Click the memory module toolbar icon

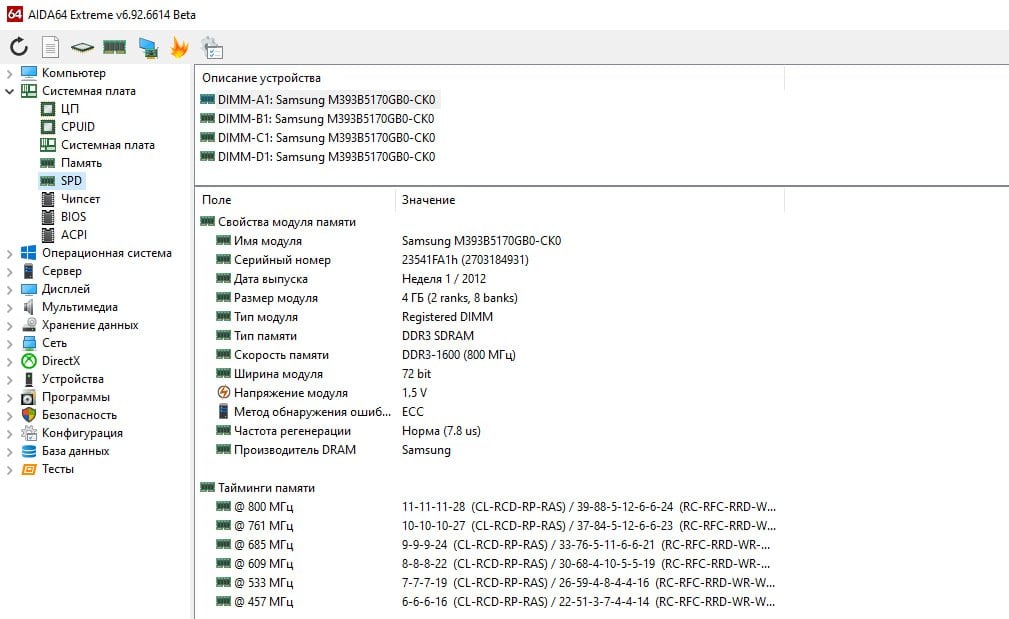click(115, 47)
